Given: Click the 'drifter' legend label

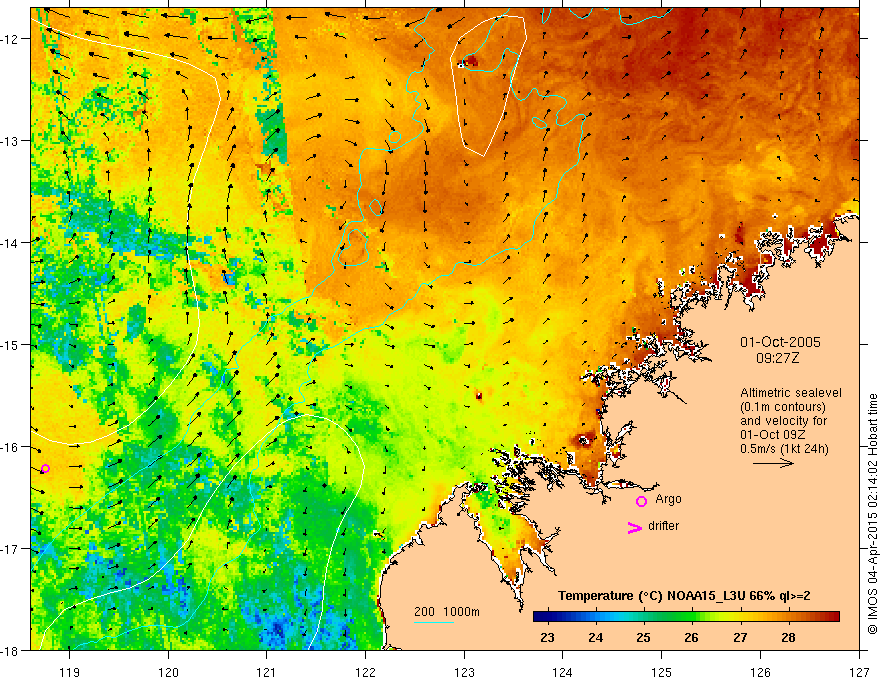Looking at the screenshot, I should tap(663, 526).
